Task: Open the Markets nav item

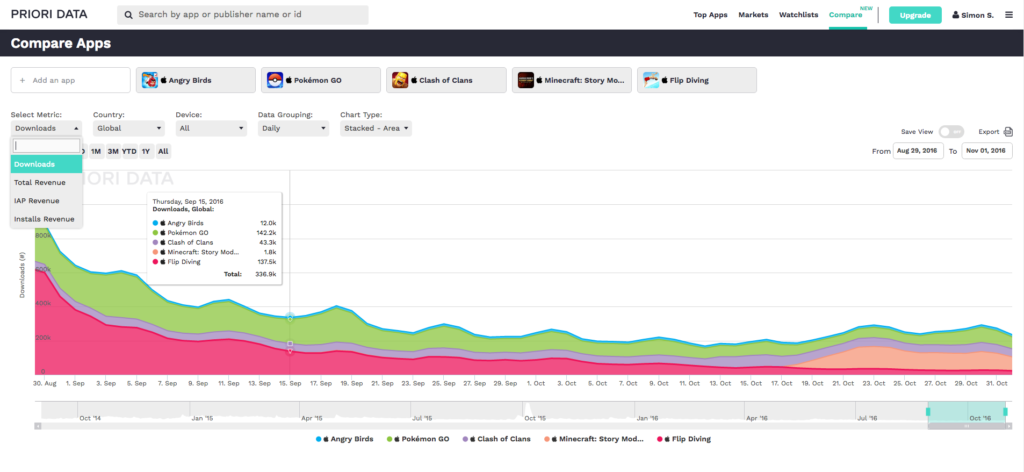Action: 753,14
